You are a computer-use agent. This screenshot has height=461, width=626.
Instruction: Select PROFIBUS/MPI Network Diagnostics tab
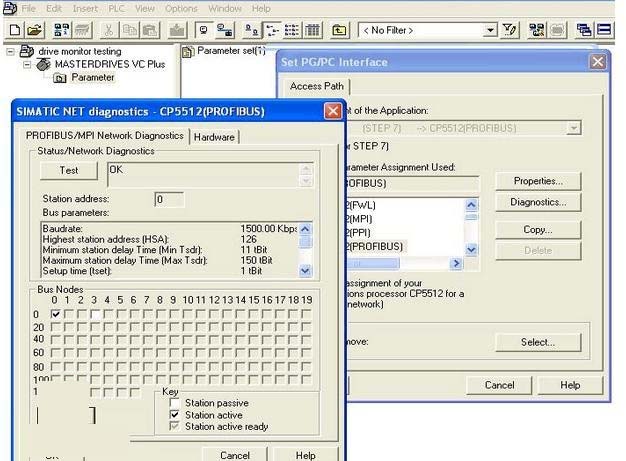(105, 136)
